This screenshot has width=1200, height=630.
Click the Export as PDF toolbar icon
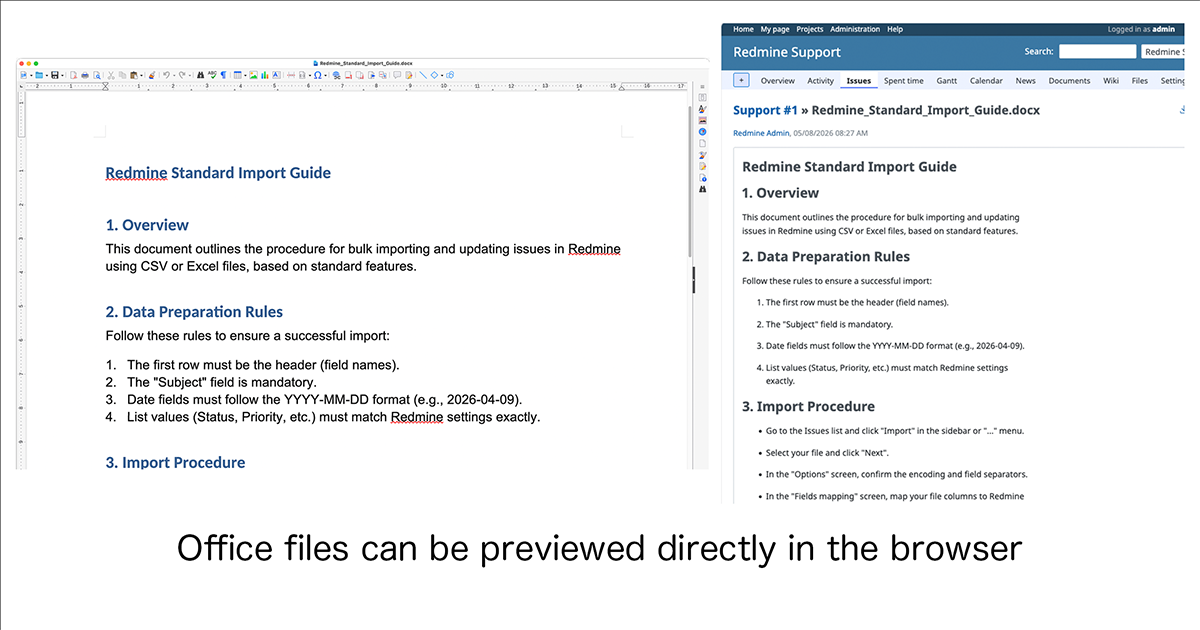click(x=74, y=74)
